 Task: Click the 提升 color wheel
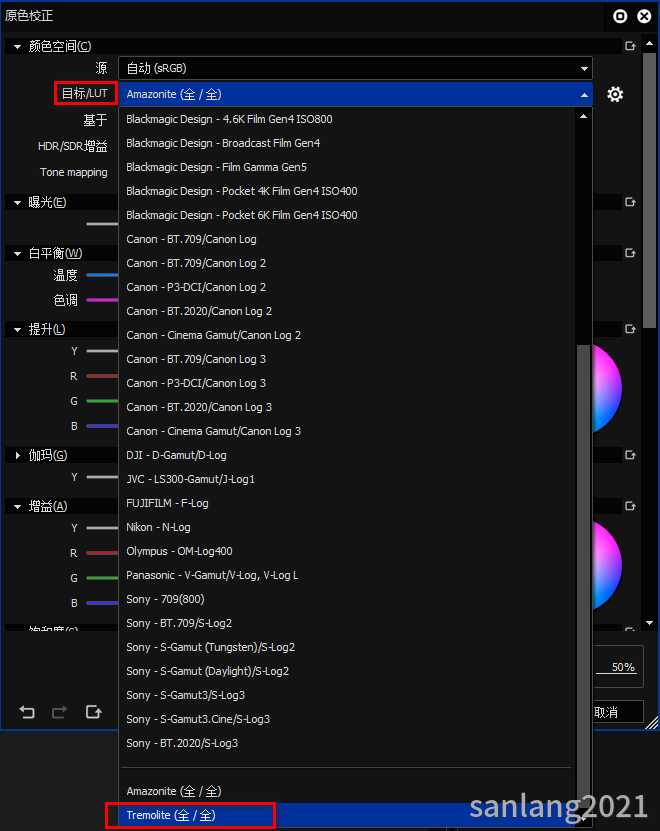[607, 388]
